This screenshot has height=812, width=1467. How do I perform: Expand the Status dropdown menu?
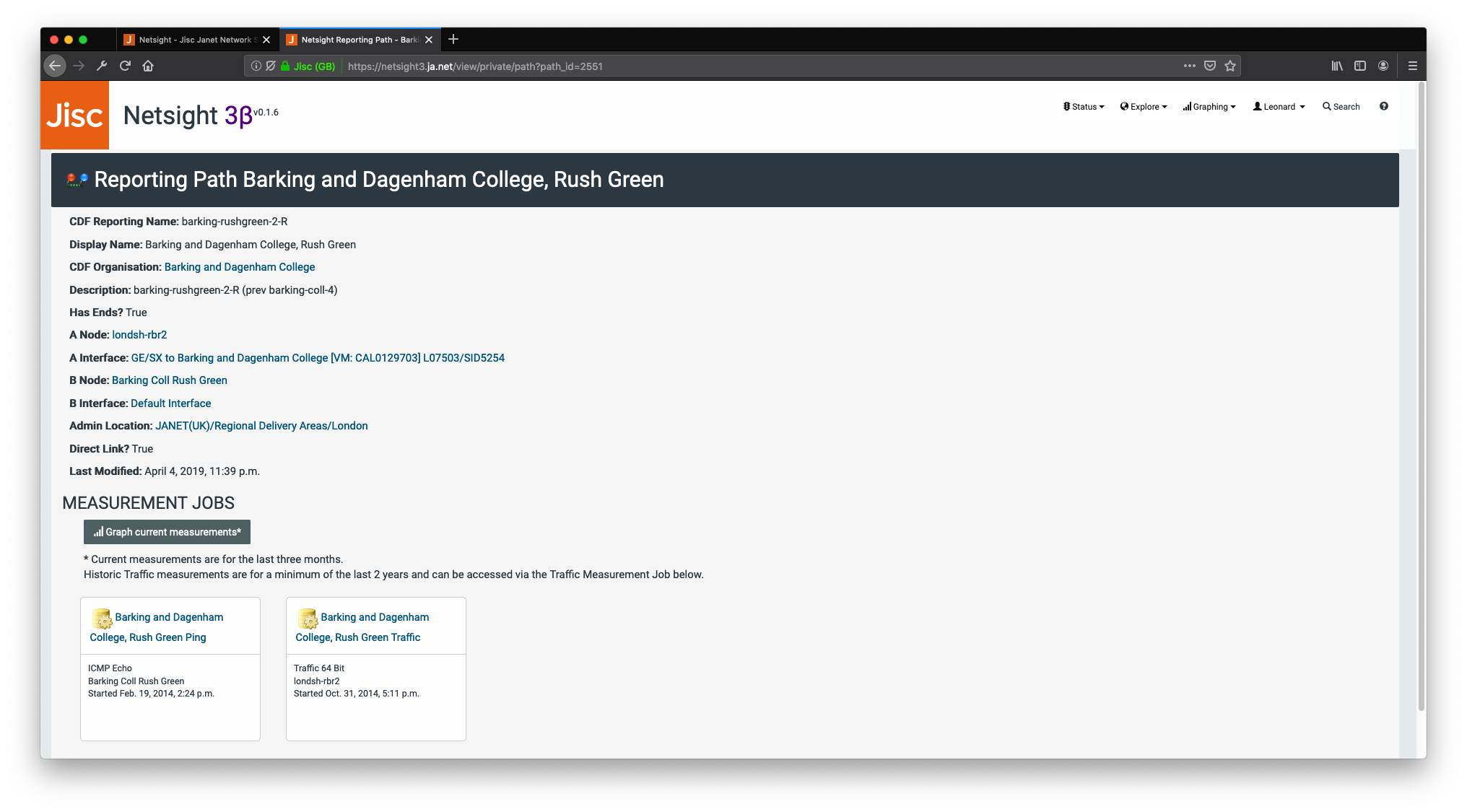[1084, 107]
